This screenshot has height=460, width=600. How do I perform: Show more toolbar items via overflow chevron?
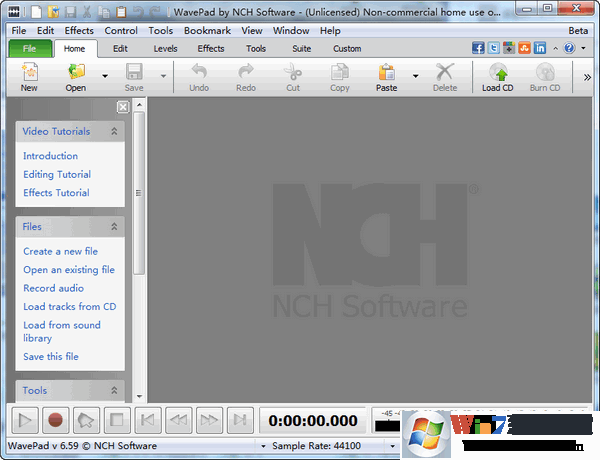point(587,76)
